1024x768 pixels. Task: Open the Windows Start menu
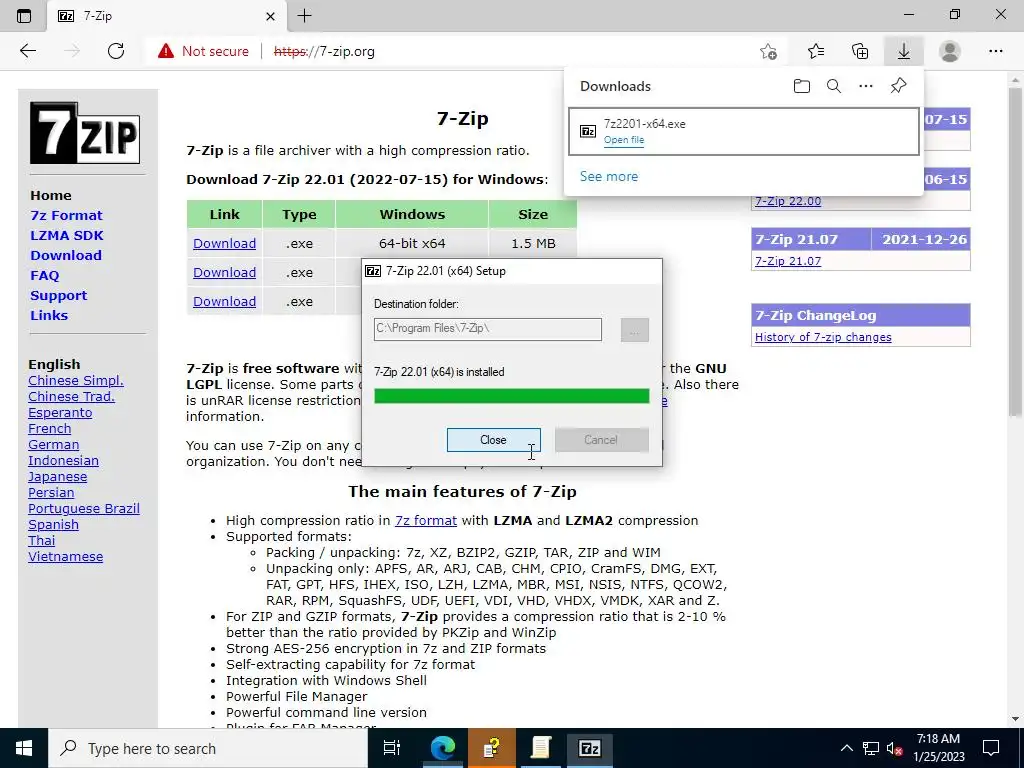click(x=24, y=748)
